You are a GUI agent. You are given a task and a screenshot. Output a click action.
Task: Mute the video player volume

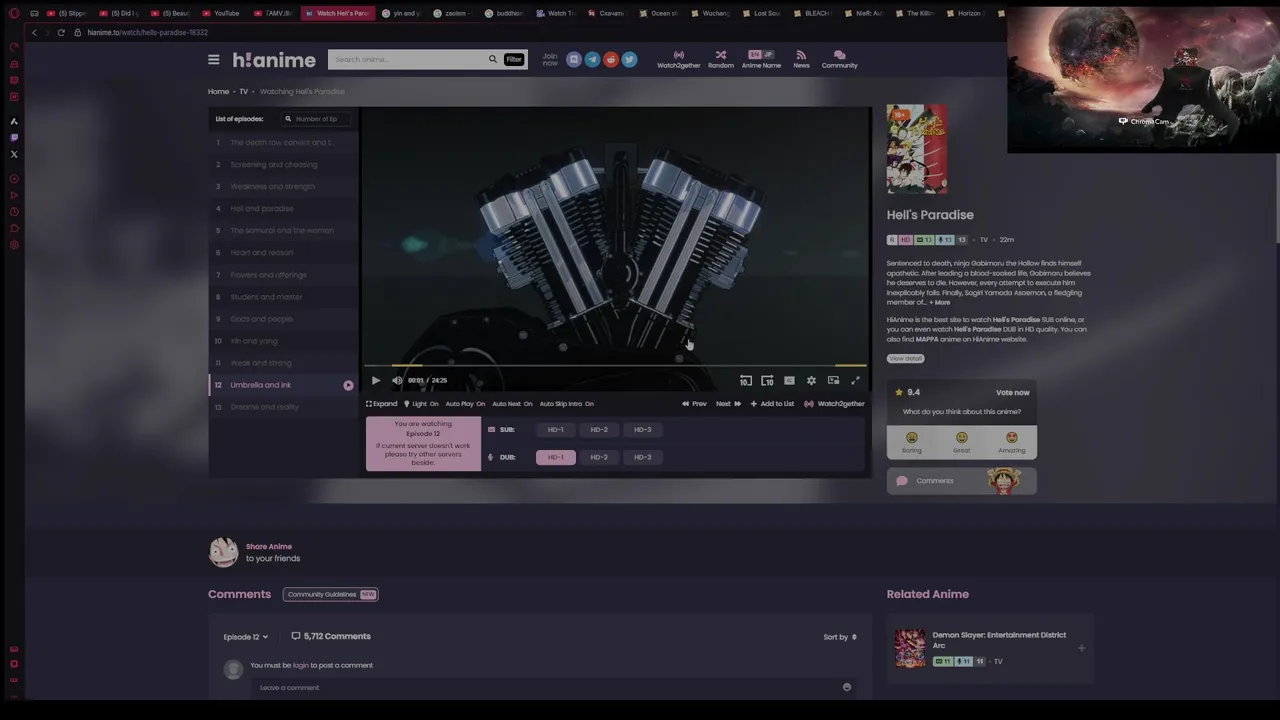click(x=397, y=380)
